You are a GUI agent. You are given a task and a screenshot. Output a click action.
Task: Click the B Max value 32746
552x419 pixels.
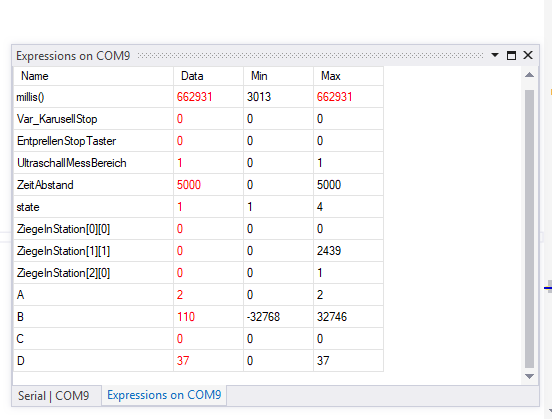pyautogui.click(x=332, y=317)
